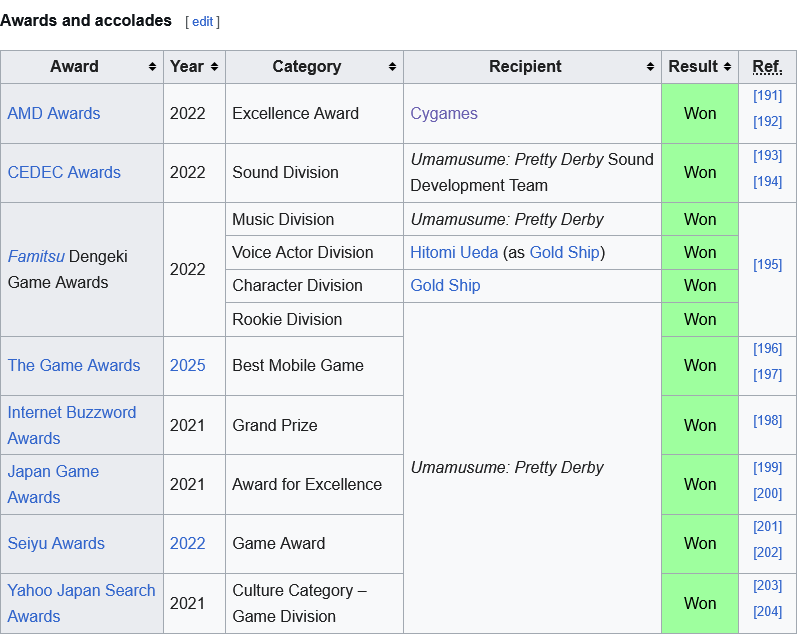
Task: Click the Recipient column header
Action: (532, 67)
